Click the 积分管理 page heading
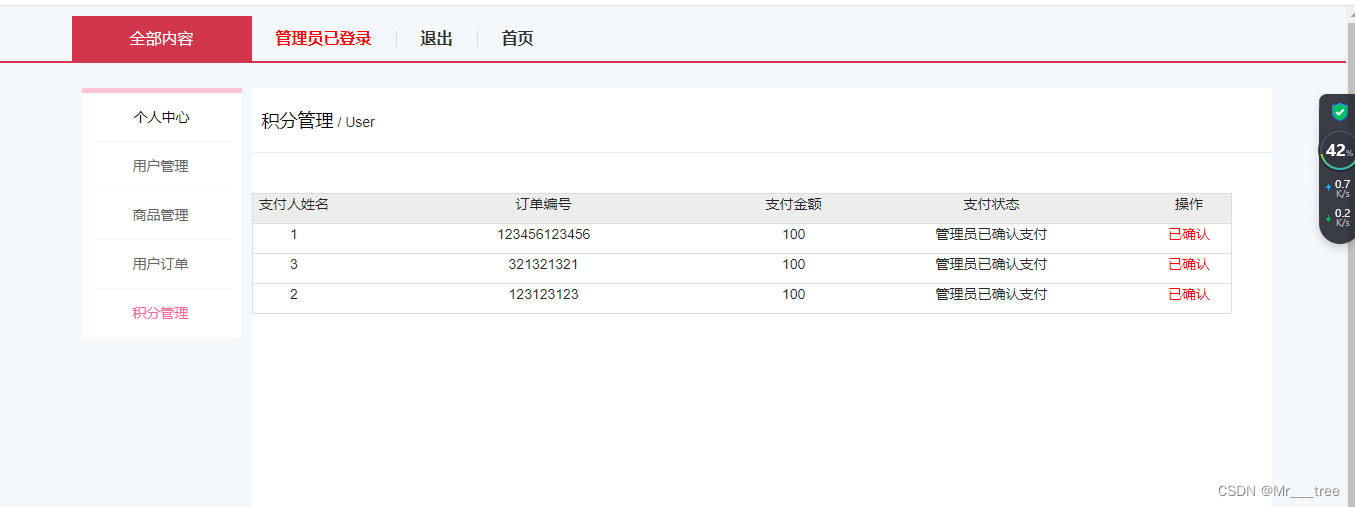Viewport: 1355px width, 507px height. [x=297, y=121]
